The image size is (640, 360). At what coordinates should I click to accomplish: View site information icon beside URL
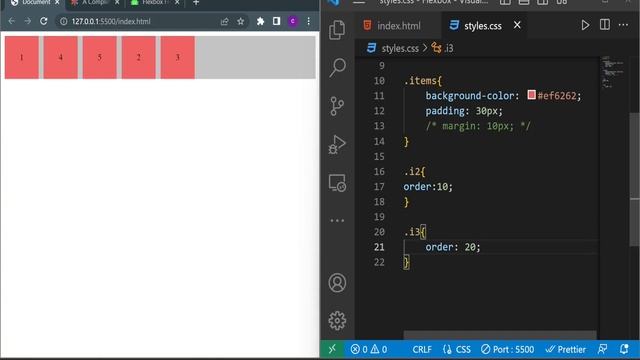[x=64, y=21]
